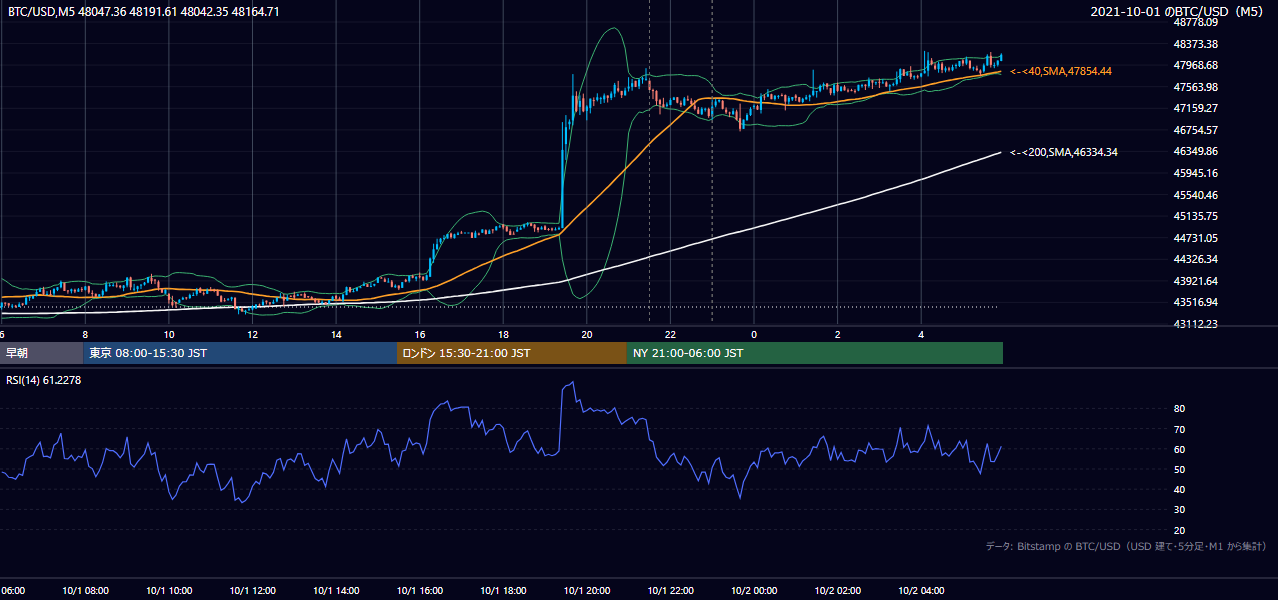Click price axis value 44731.05
The image size is (1278, 600).
[1195, 238]
